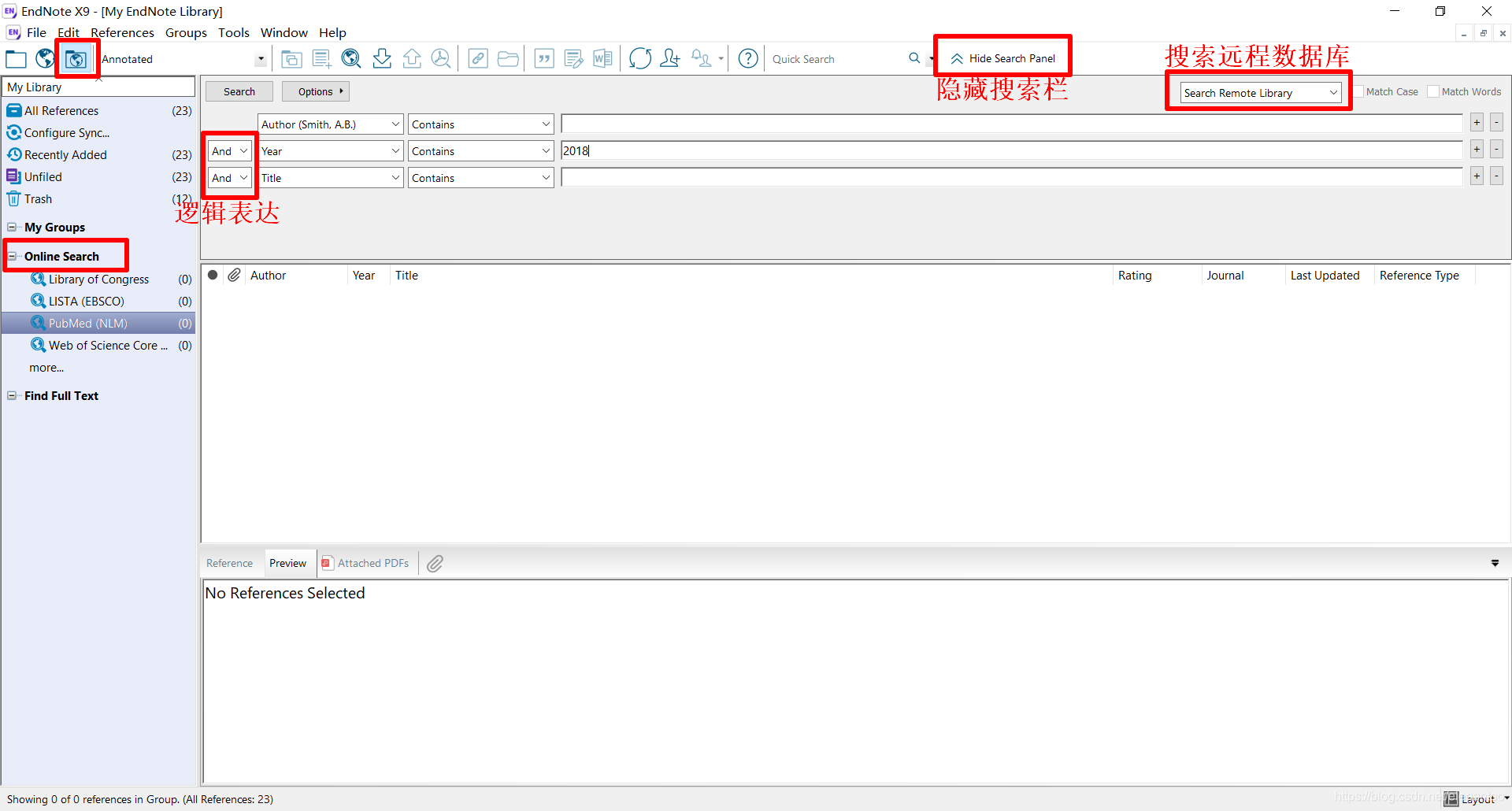Open the Tools menu
1512x811 pixels.
click(234, 33)
